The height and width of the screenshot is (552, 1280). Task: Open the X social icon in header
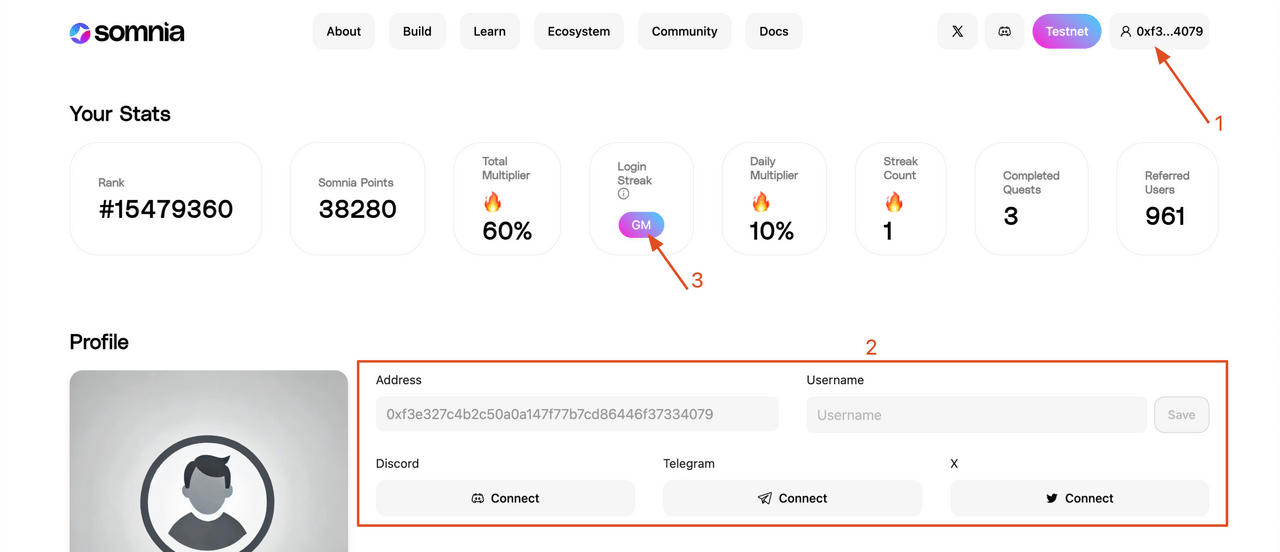point(957,32)
